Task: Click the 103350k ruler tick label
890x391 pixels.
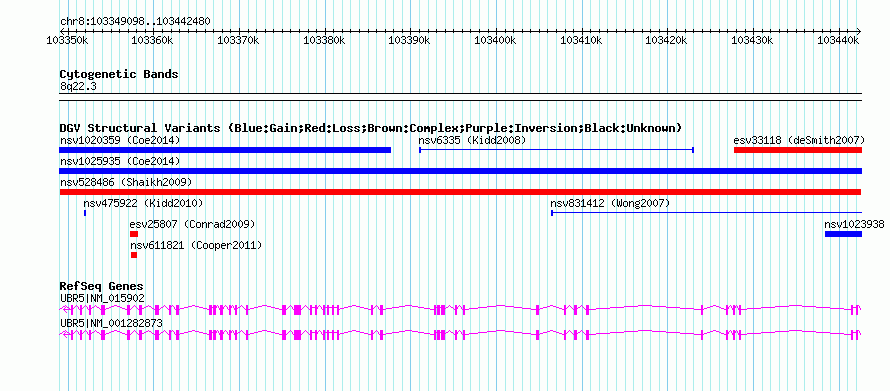Action: (x=67, y=40)
